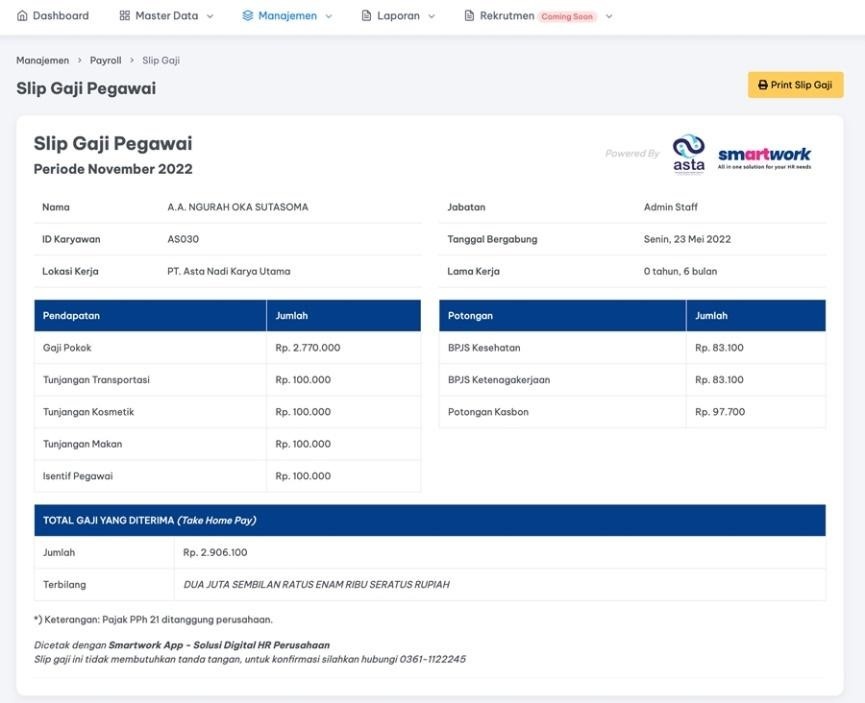This screenshot has width=865, height=703.
Task: Click the Take Home Pay total row
Action: pos(430,520)
